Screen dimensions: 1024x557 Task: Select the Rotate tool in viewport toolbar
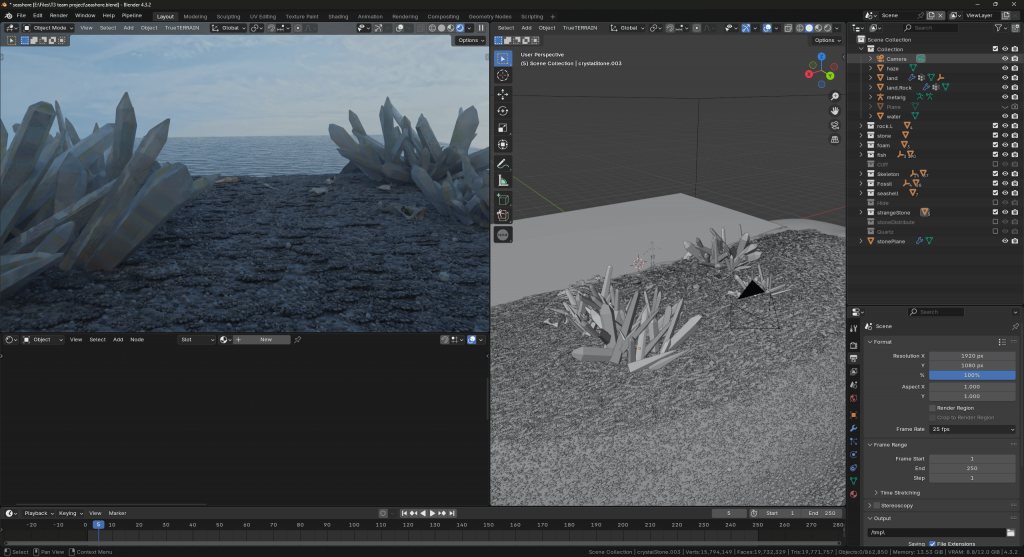(502, 110)
